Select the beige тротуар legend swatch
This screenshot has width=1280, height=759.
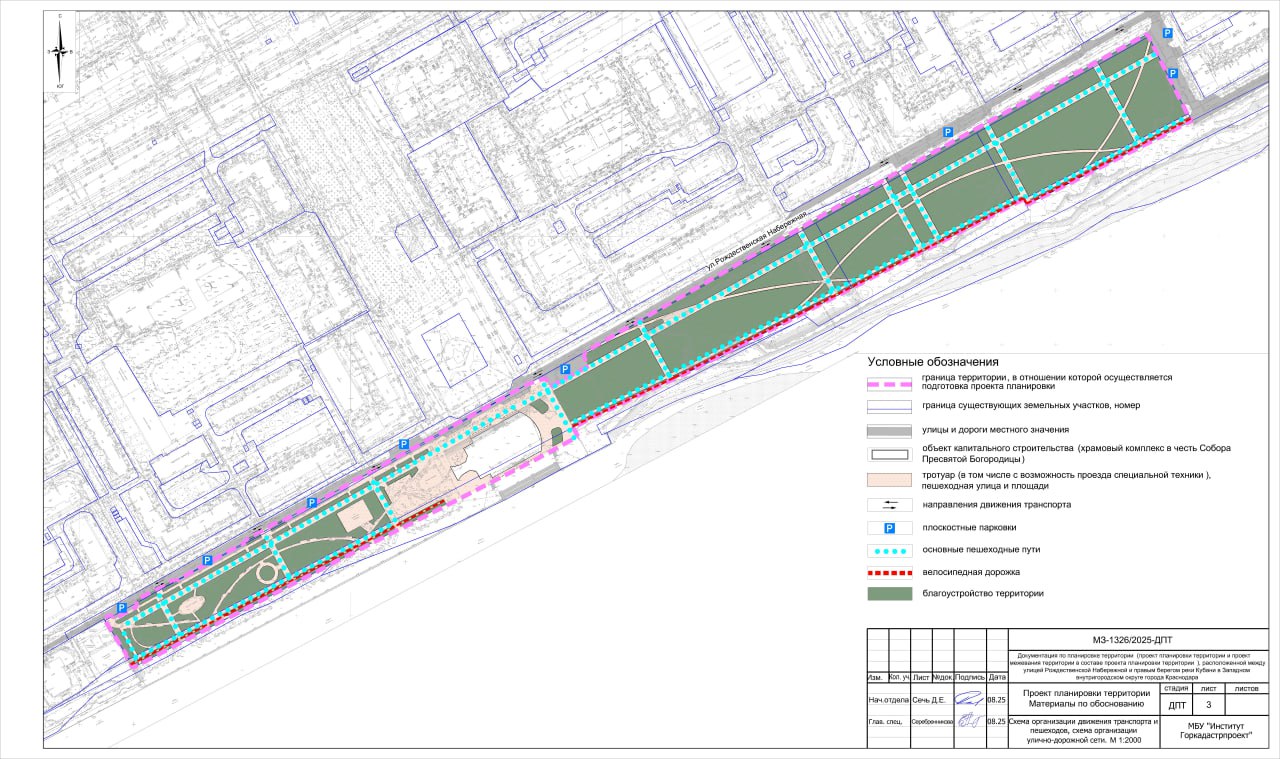[889, 480]
